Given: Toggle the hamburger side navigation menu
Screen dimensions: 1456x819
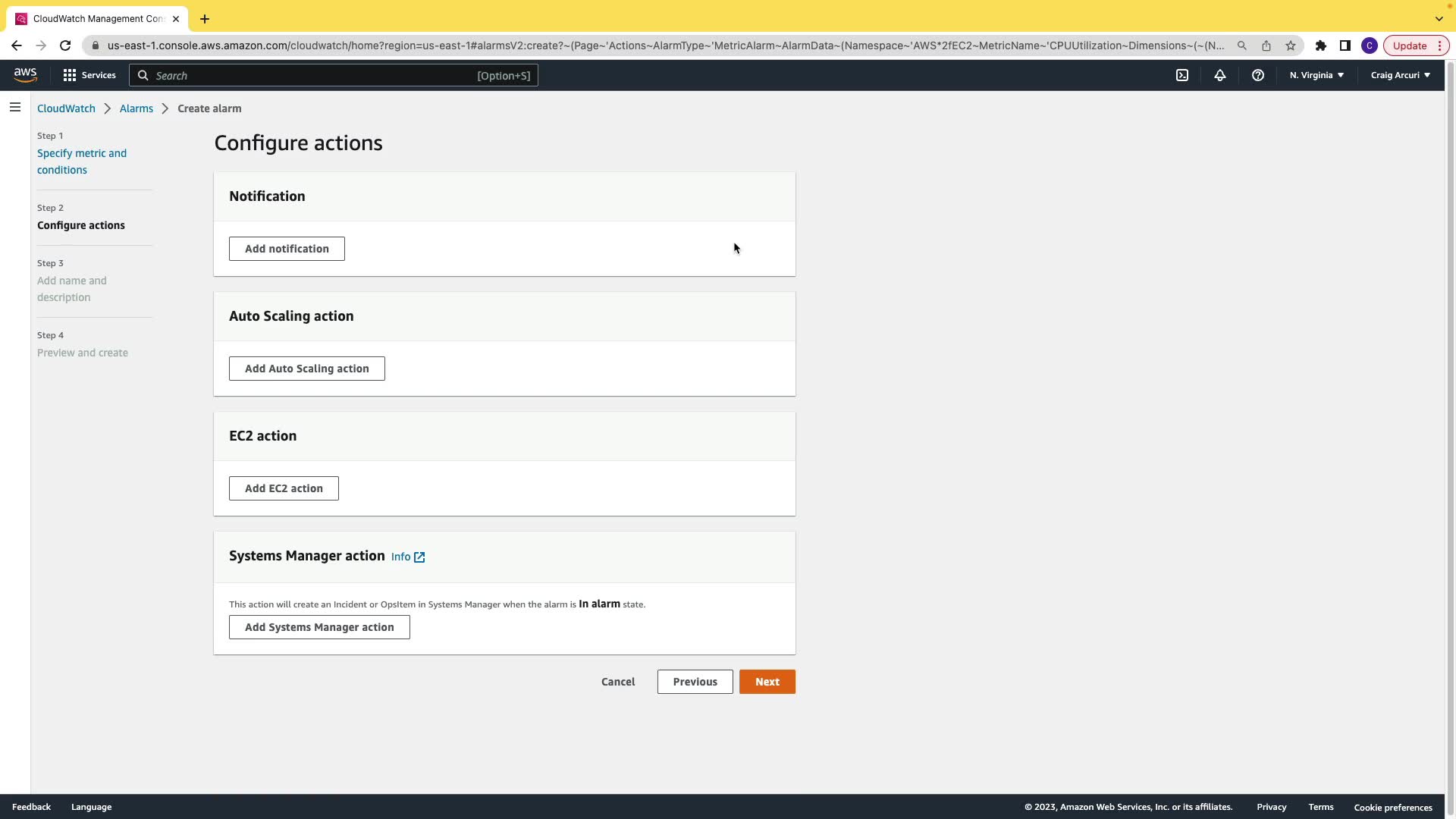Looking at the screenshot, I should tap(15, 108).
